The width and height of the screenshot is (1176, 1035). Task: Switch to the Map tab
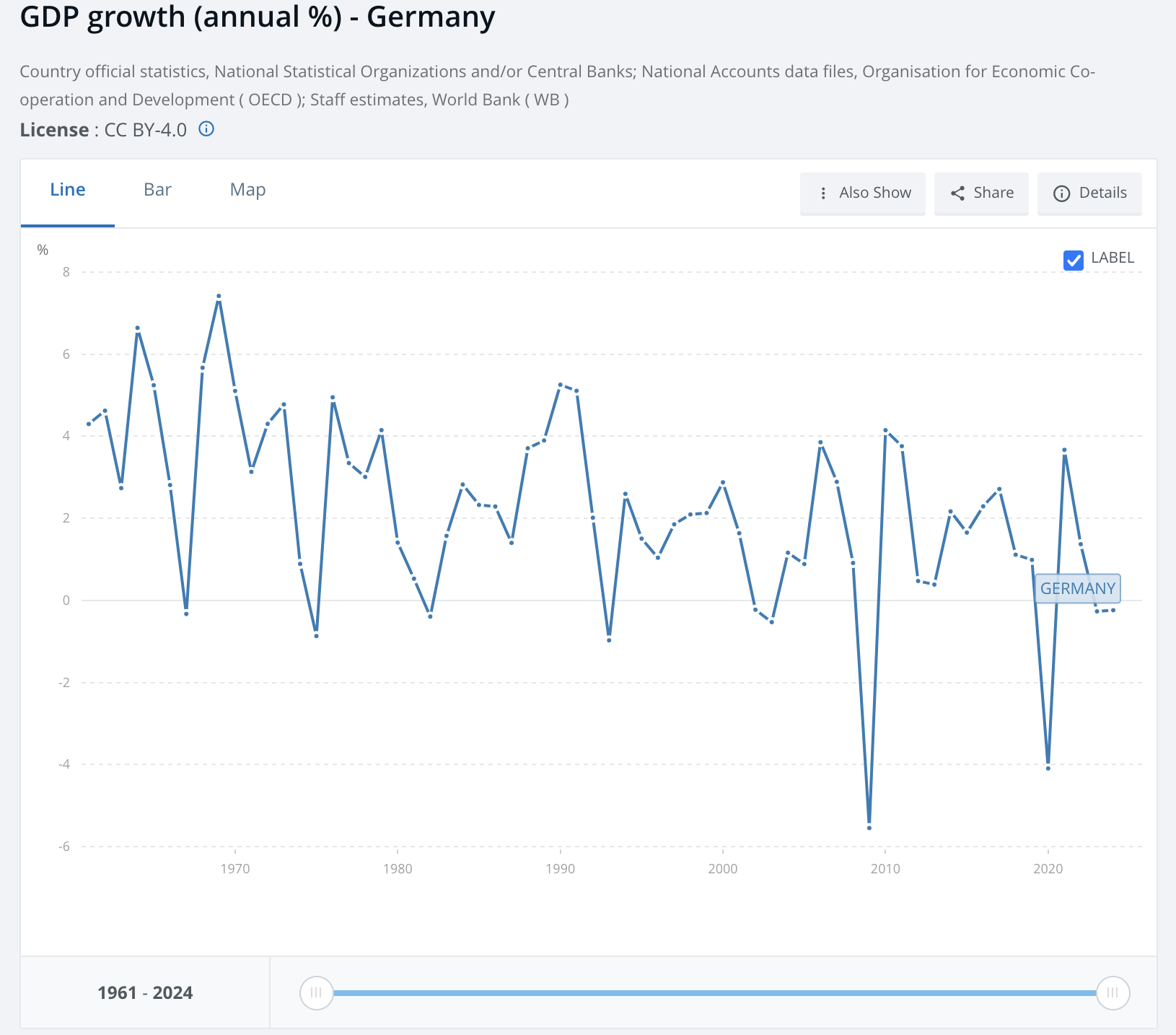point(247,190)
